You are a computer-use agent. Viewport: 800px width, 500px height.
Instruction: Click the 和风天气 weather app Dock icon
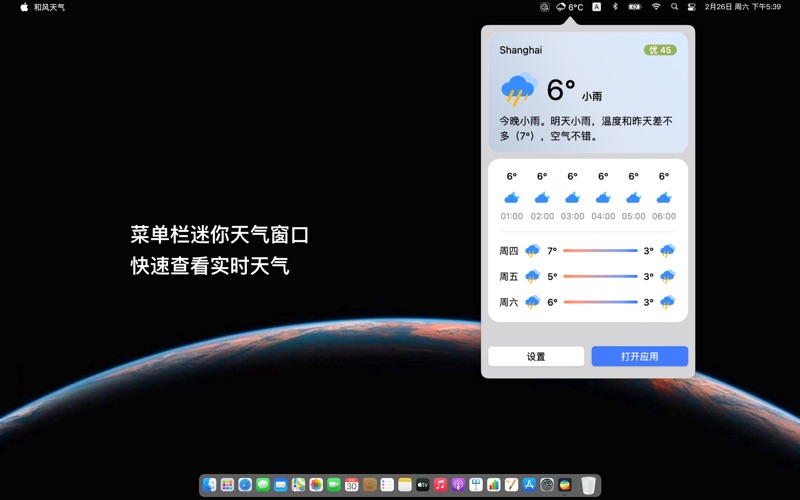(x=565, y=485)
